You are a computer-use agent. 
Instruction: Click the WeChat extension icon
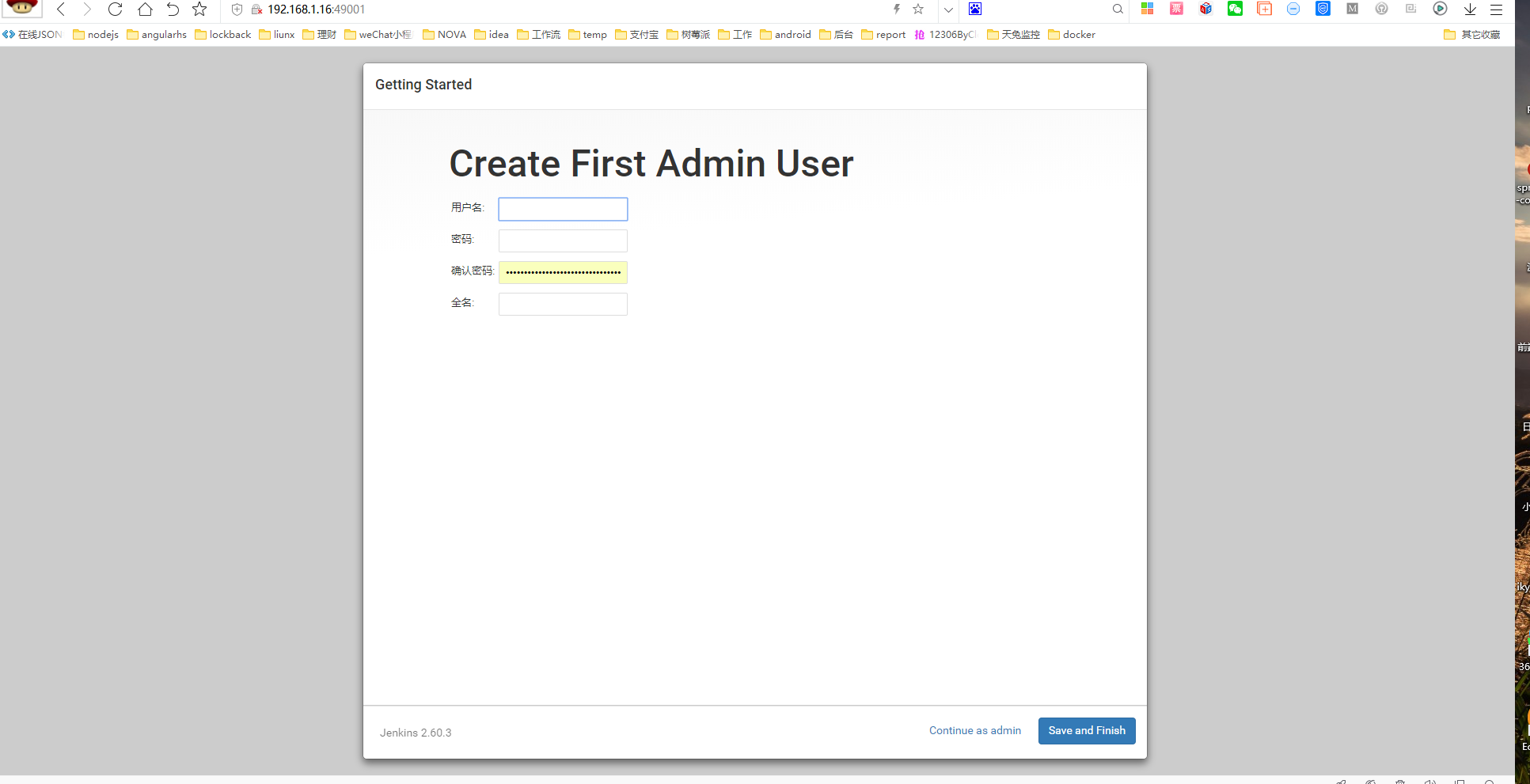1235,9
